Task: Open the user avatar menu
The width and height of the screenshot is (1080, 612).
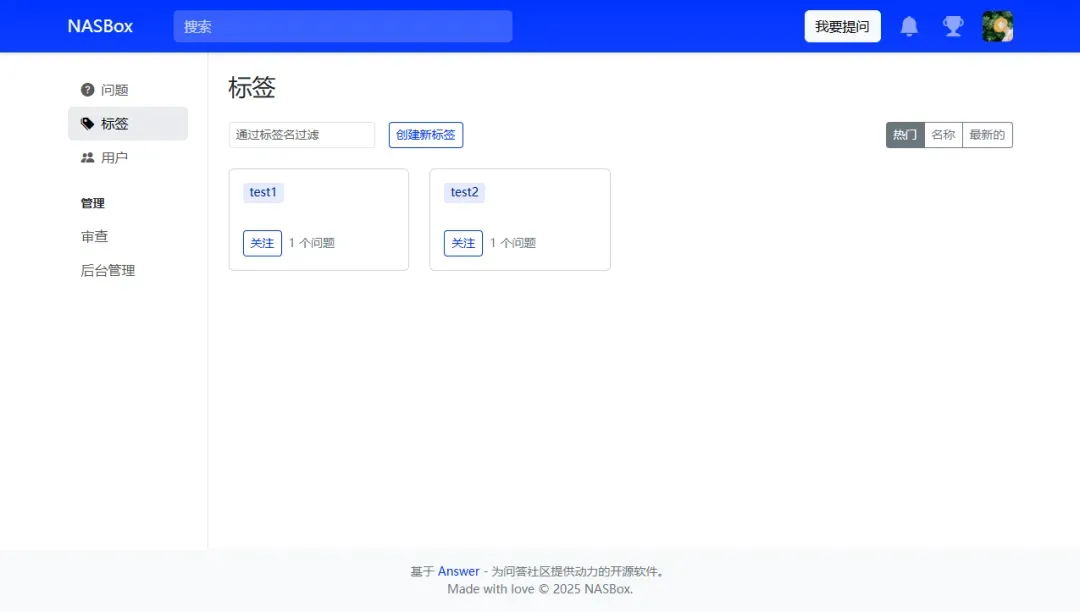Action: (x=997, y=26)
